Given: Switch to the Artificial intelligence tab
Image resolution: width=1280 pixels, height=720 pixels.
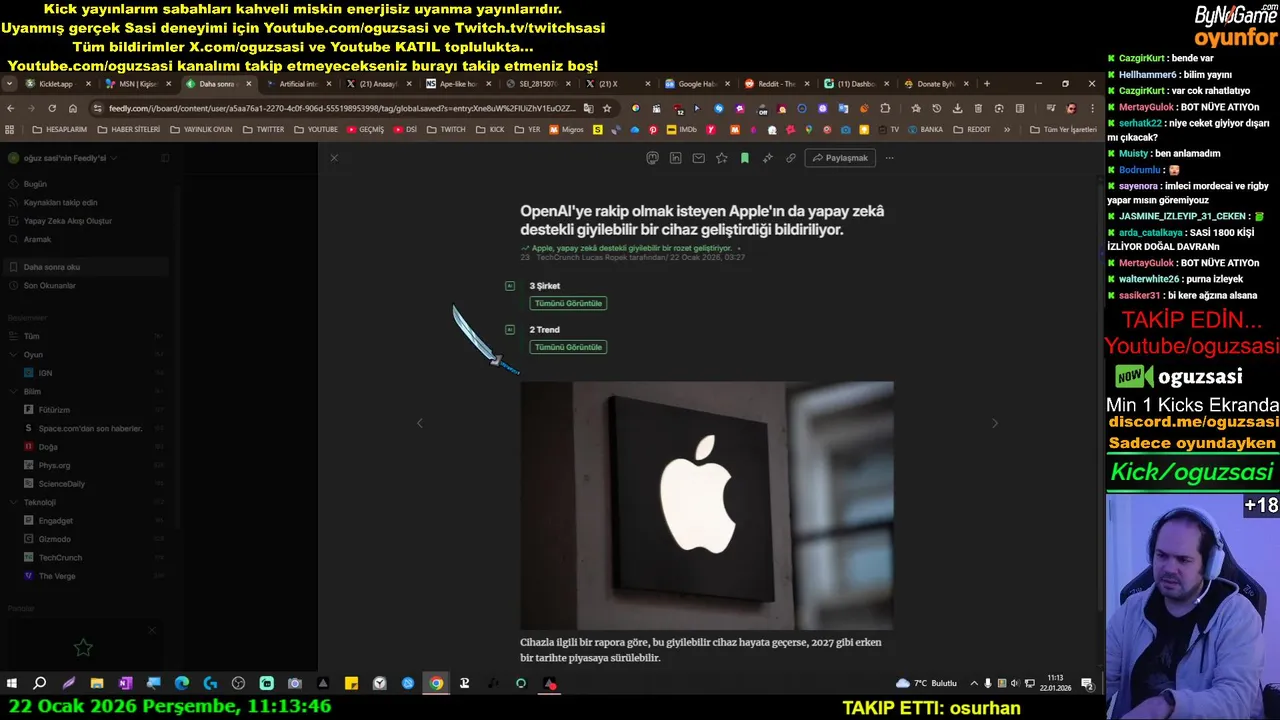Looking at the screenshot, I should 298,84.
